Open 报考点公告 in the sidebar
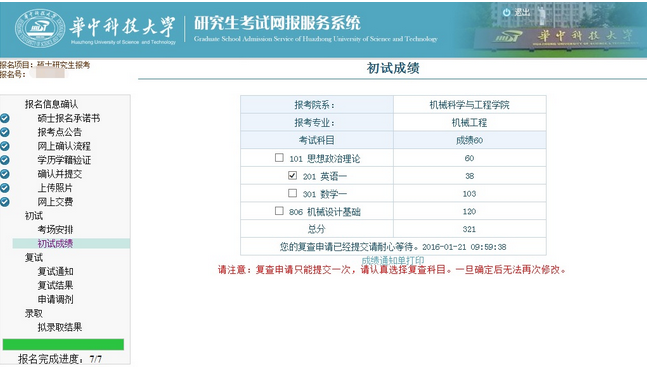 click(59, 132)
